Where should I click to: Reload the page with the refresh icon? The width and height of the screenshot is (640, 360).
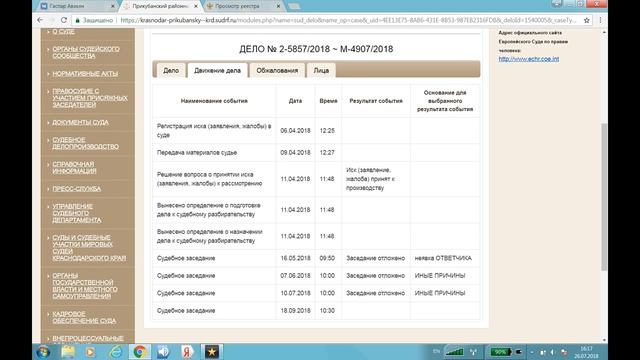(64, 20)
